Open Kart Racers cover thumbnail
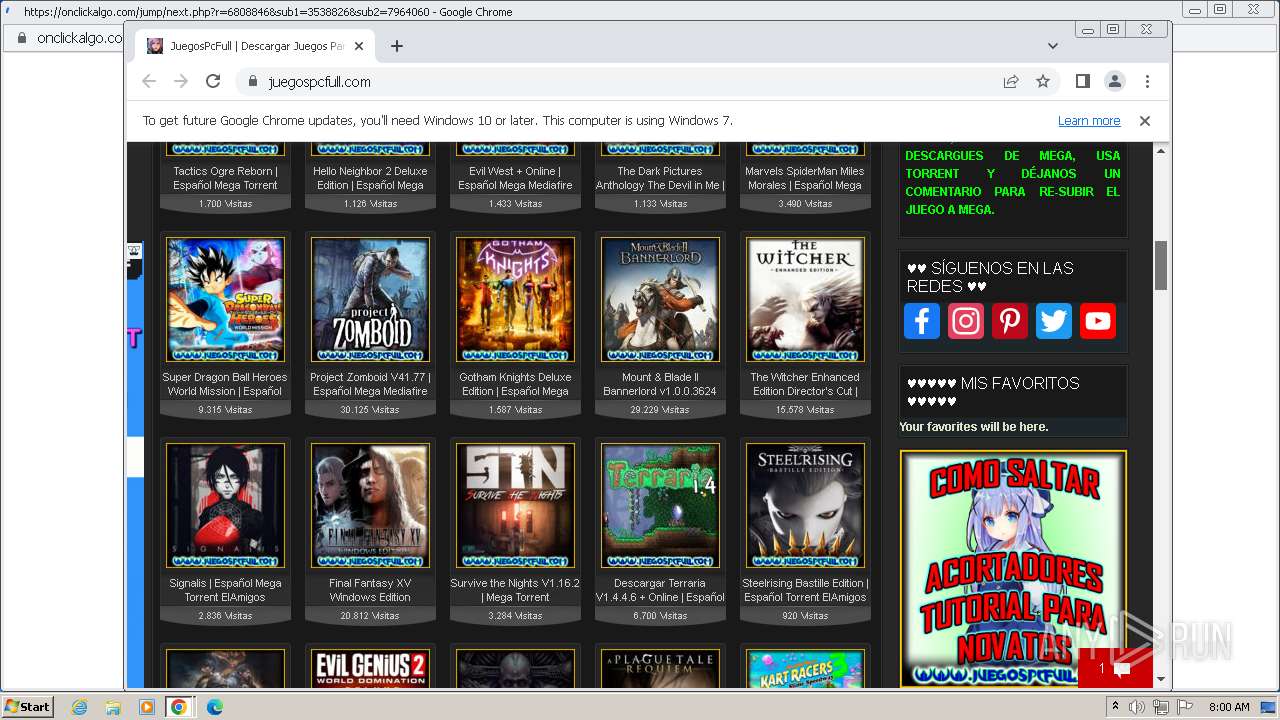Screen dimensions: 1280x720 click(805, 668)
